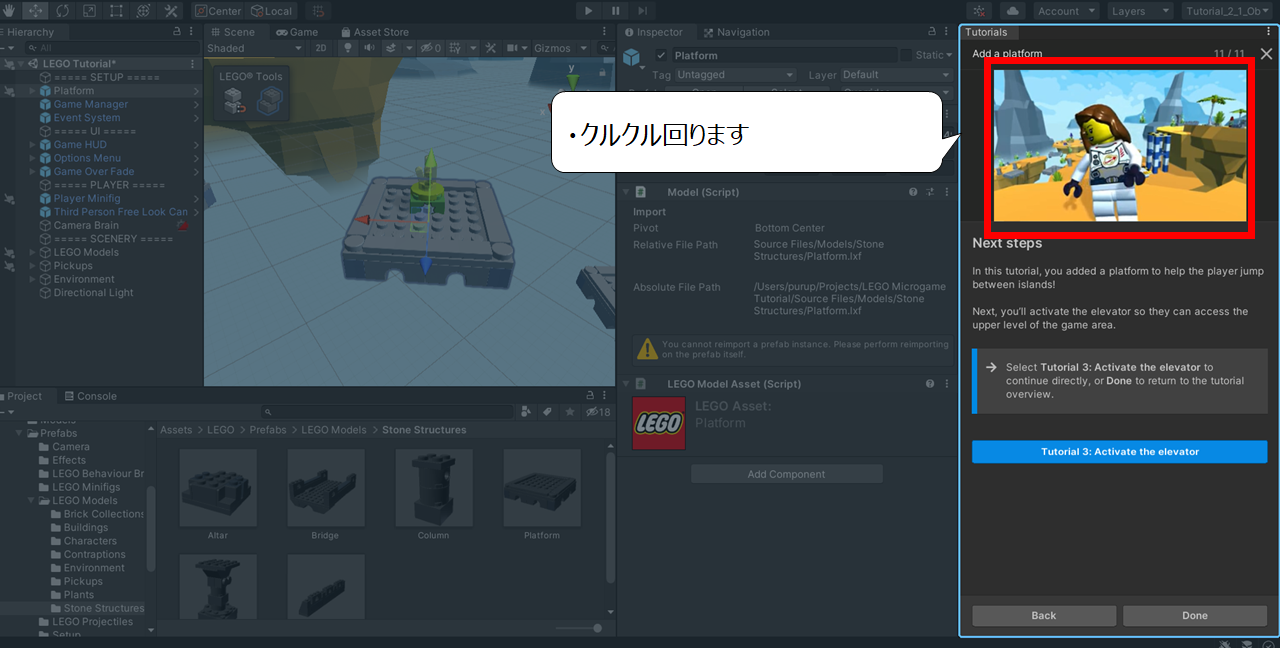1280x648 pixels.
Task: Toggle Platform active checkbox in Inspector
Action: (661, 55)
